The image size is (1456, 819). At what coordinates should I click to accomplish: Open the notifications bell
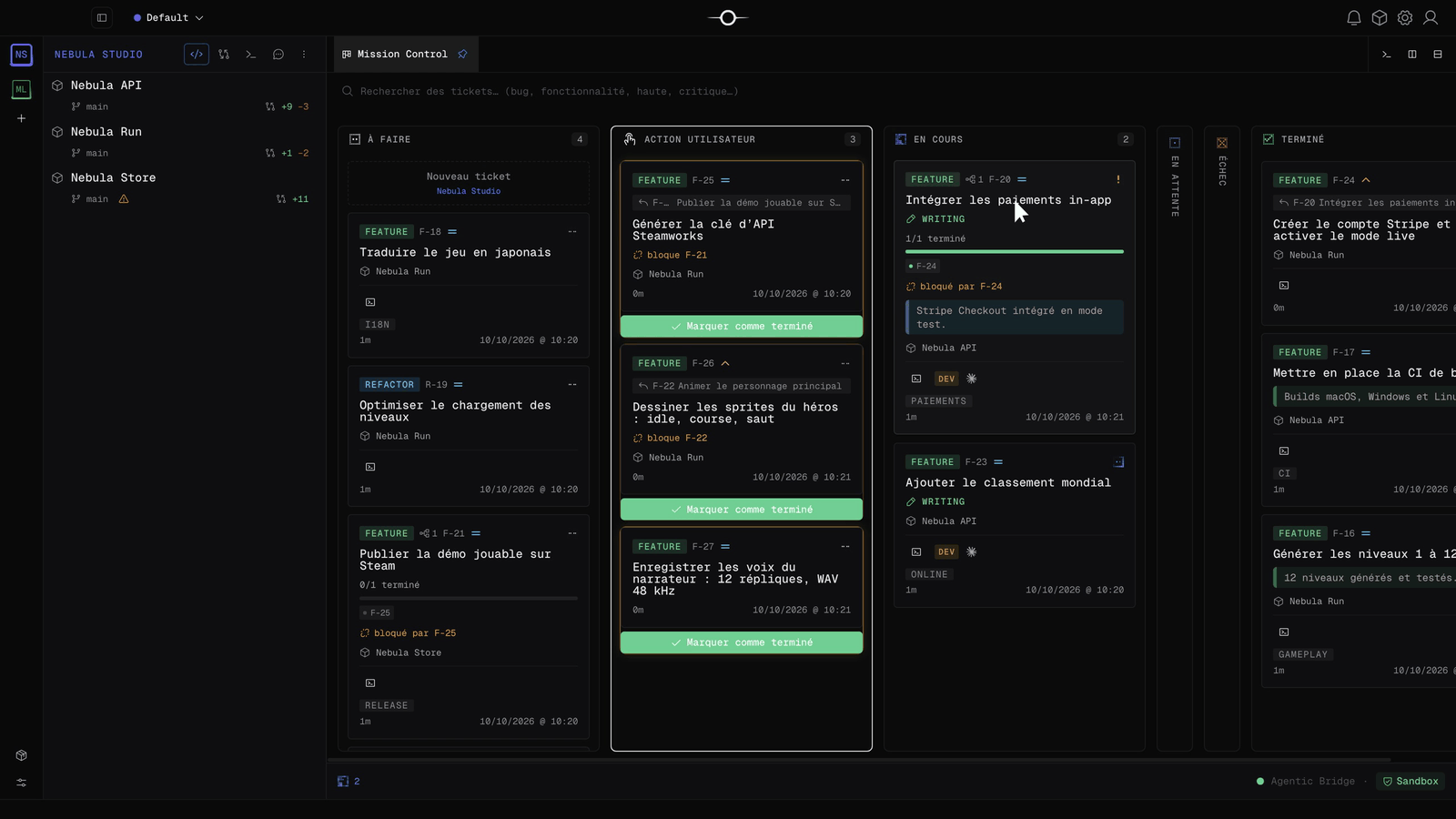[1354, 17]
